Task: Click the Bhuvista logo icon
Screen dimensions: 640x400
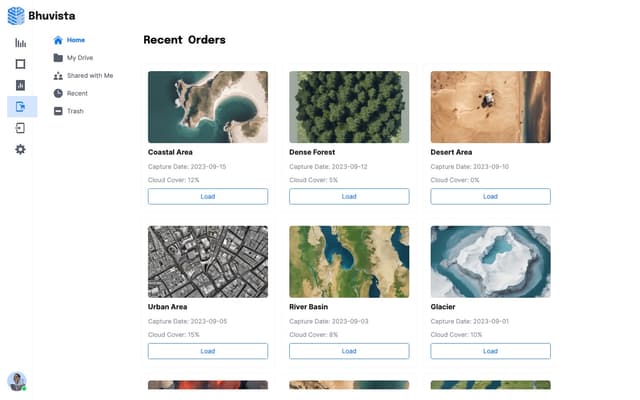Action: pyautogui.click(x=16, y=15)
